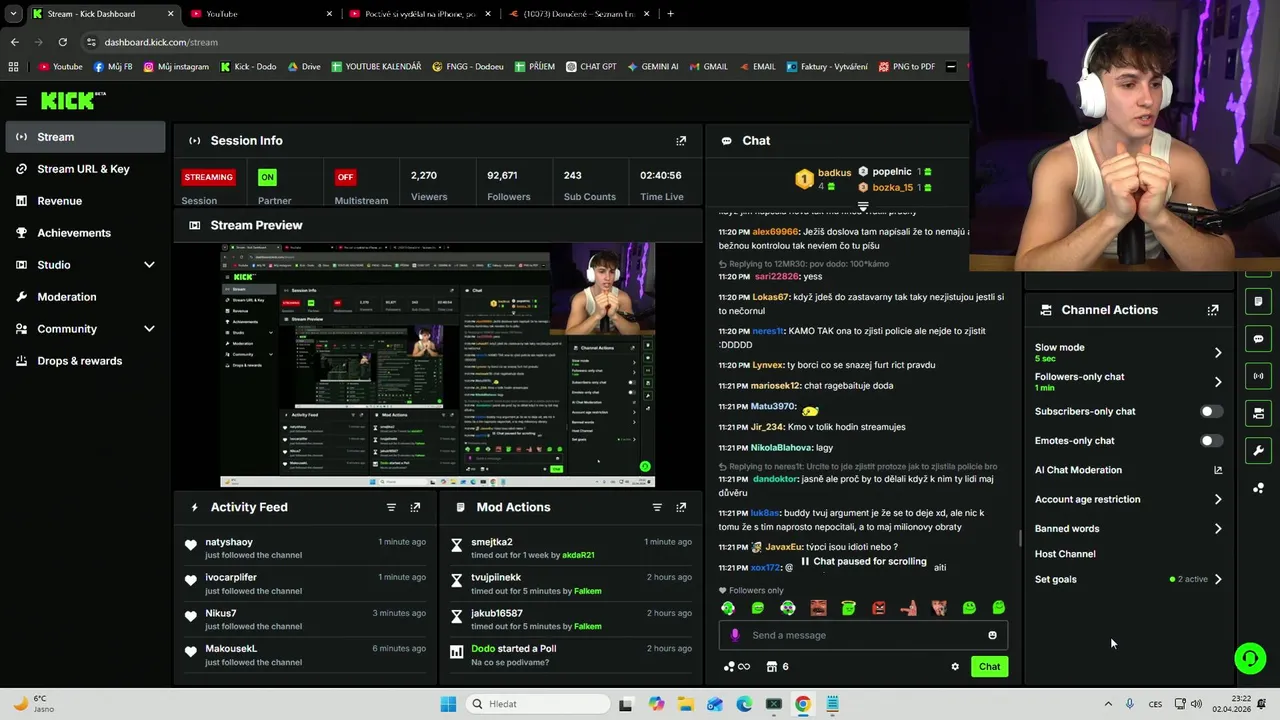Viewport: 1280px width, 720px height.
Task: Open the Mod Actions filter icon
Action: [x=657, y=507]
